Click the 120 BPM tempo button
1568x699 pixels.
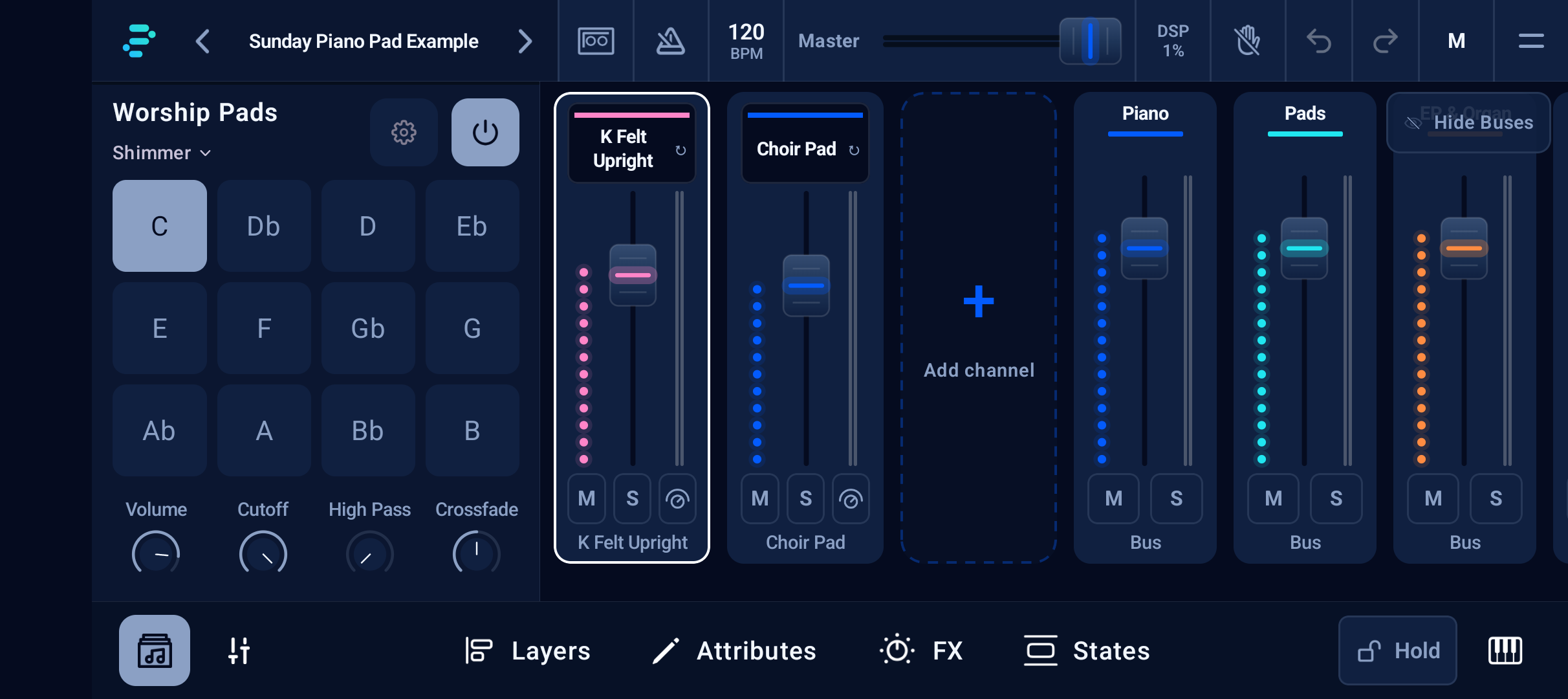tap(746, 41)
